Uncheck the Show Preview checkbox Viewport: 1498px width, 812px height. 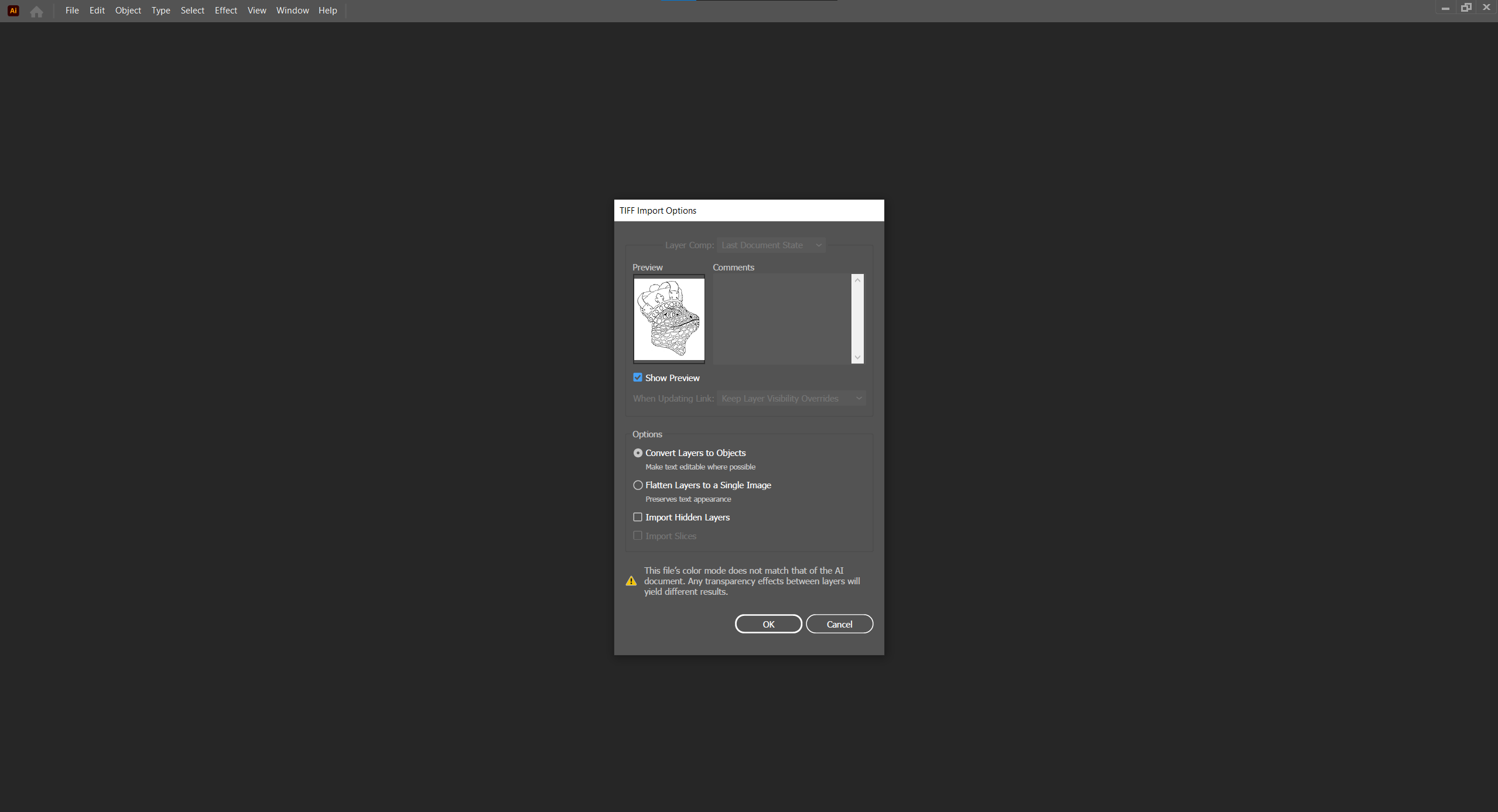coord(638,378)
